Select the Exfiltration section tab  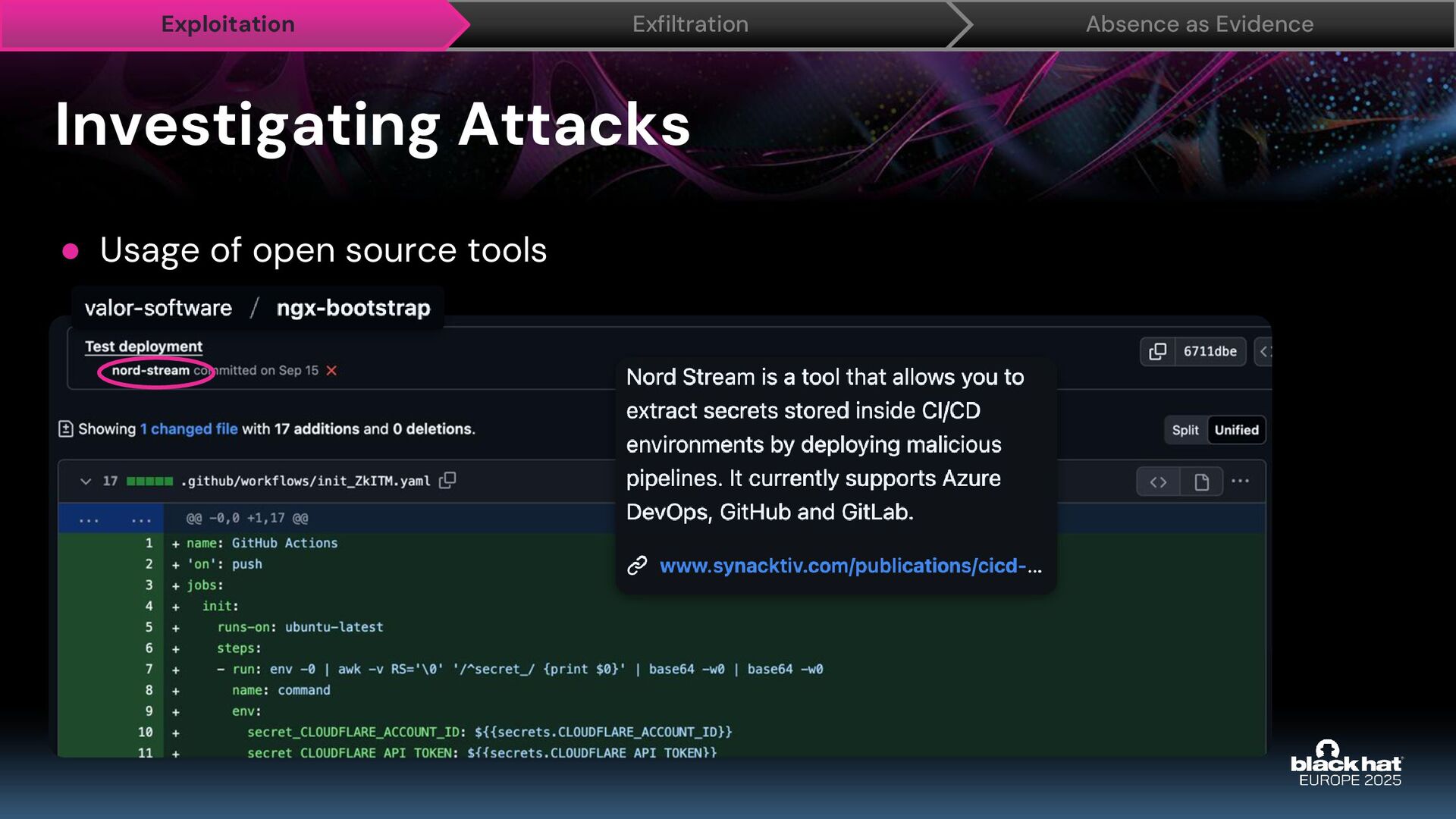(690, 24)
